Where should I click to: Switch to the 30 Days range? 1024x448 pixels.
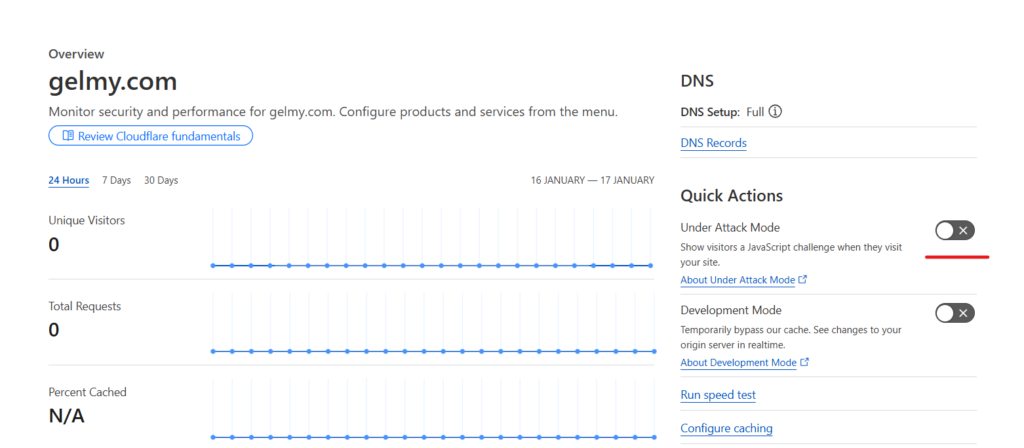[161, 180]
